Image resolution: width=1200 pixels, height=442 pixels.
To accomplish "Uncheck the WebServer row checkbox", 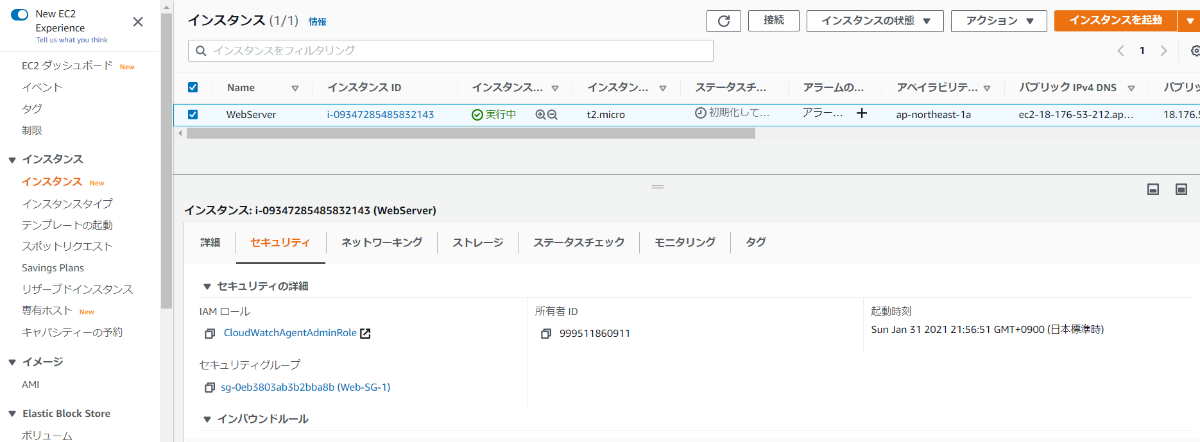I will [x=193, y=114].
